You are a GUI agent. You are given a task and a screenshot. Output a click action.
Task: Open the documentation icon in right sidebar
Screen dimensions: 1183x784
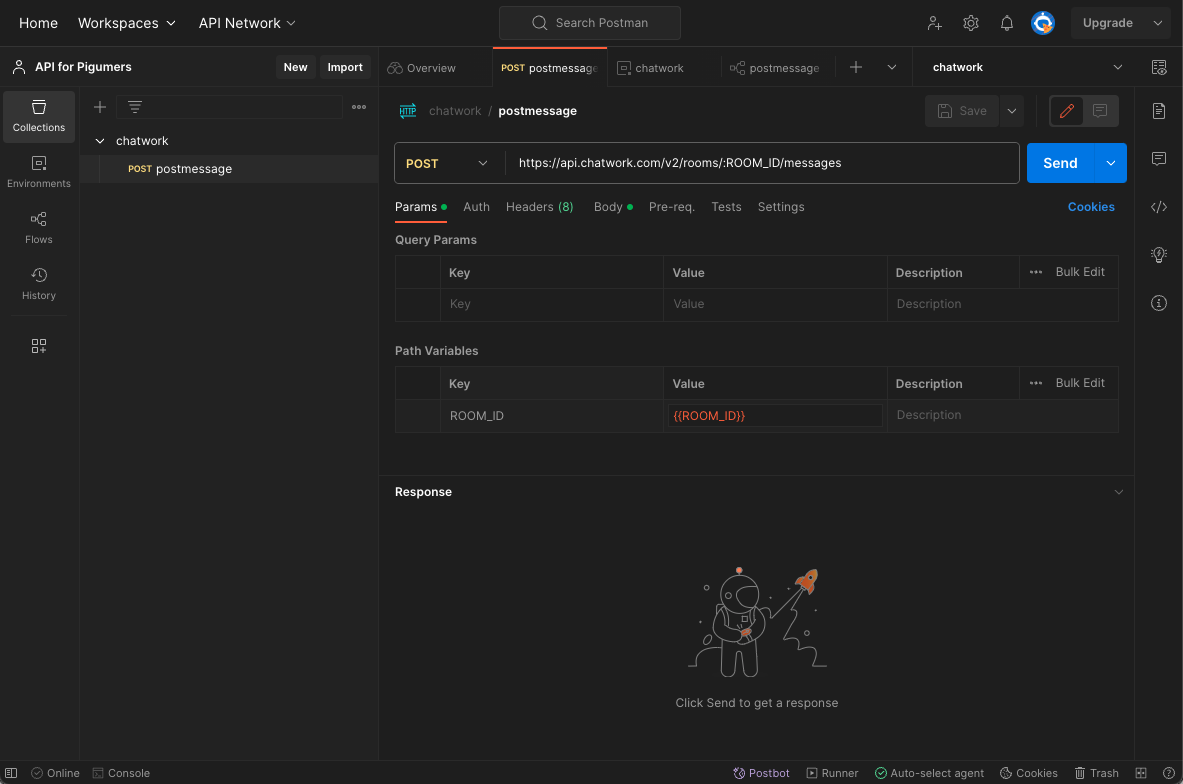[1158, 111]
